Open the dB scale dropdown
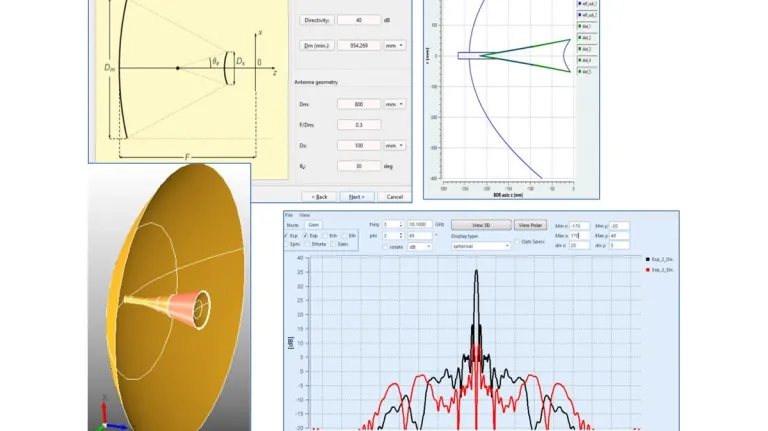The height and width of the screenshot is (431, 768). [420, 247]
